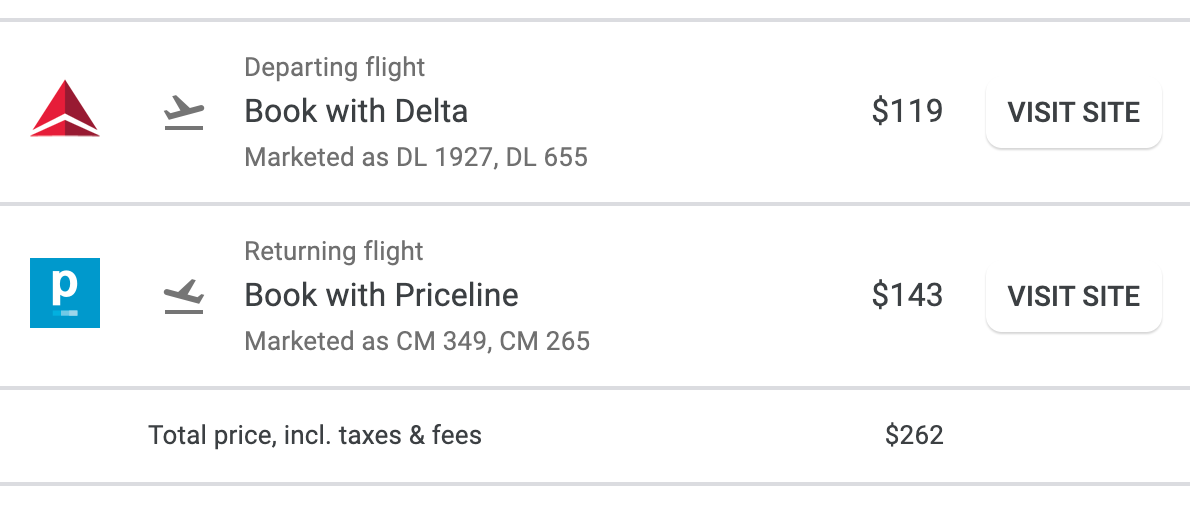
Task: Click the Departing flight label
Action: [x=335, y=67]
